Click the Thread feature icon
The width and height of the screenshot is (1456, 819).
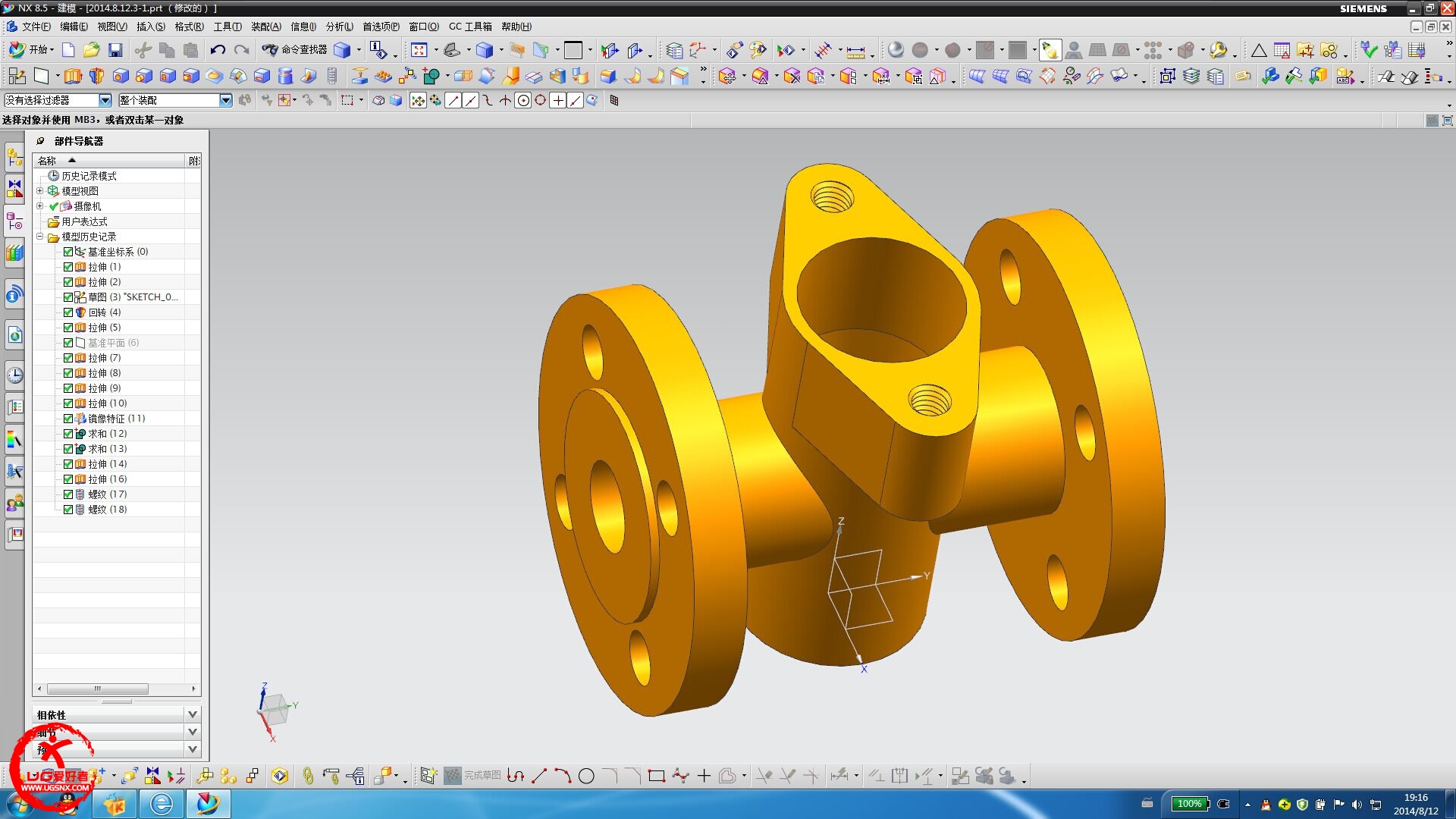tap(332, 76)
